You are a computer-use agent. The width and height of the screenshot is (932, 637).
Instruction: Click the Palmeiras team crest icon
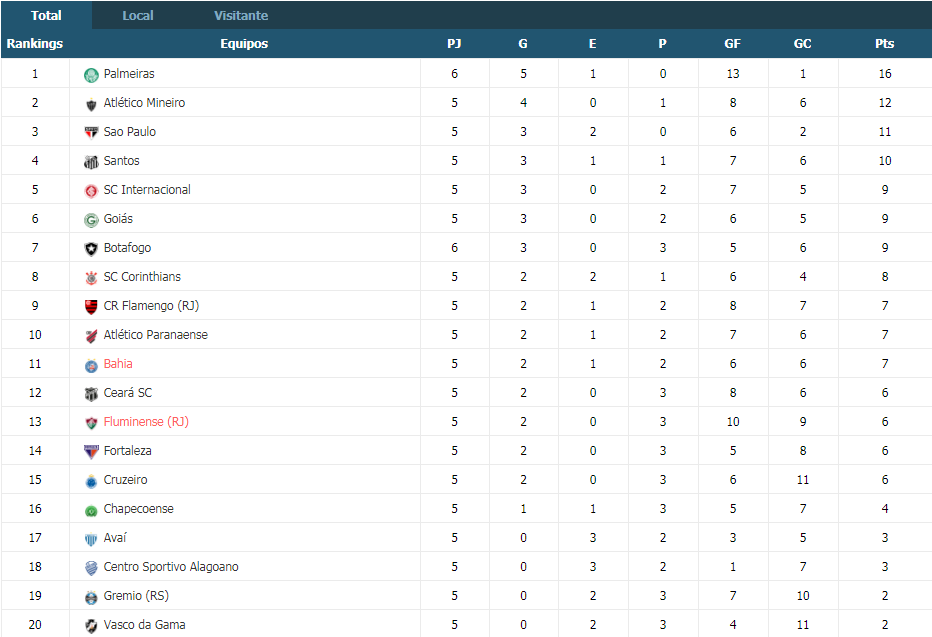point(91,75)
